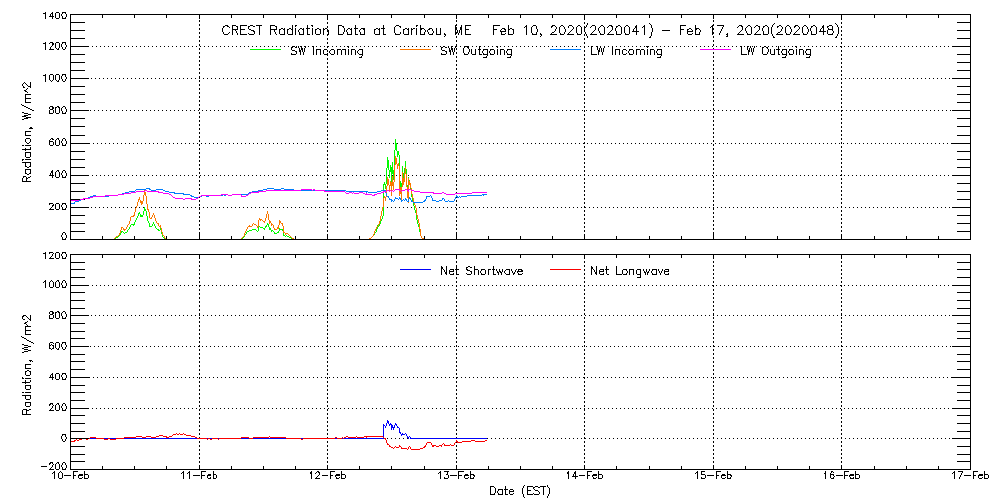The height and width of the screenshot is (500, 1000).
Task: Select the SW Outgoing legend entry
Action: coord(476,51)
